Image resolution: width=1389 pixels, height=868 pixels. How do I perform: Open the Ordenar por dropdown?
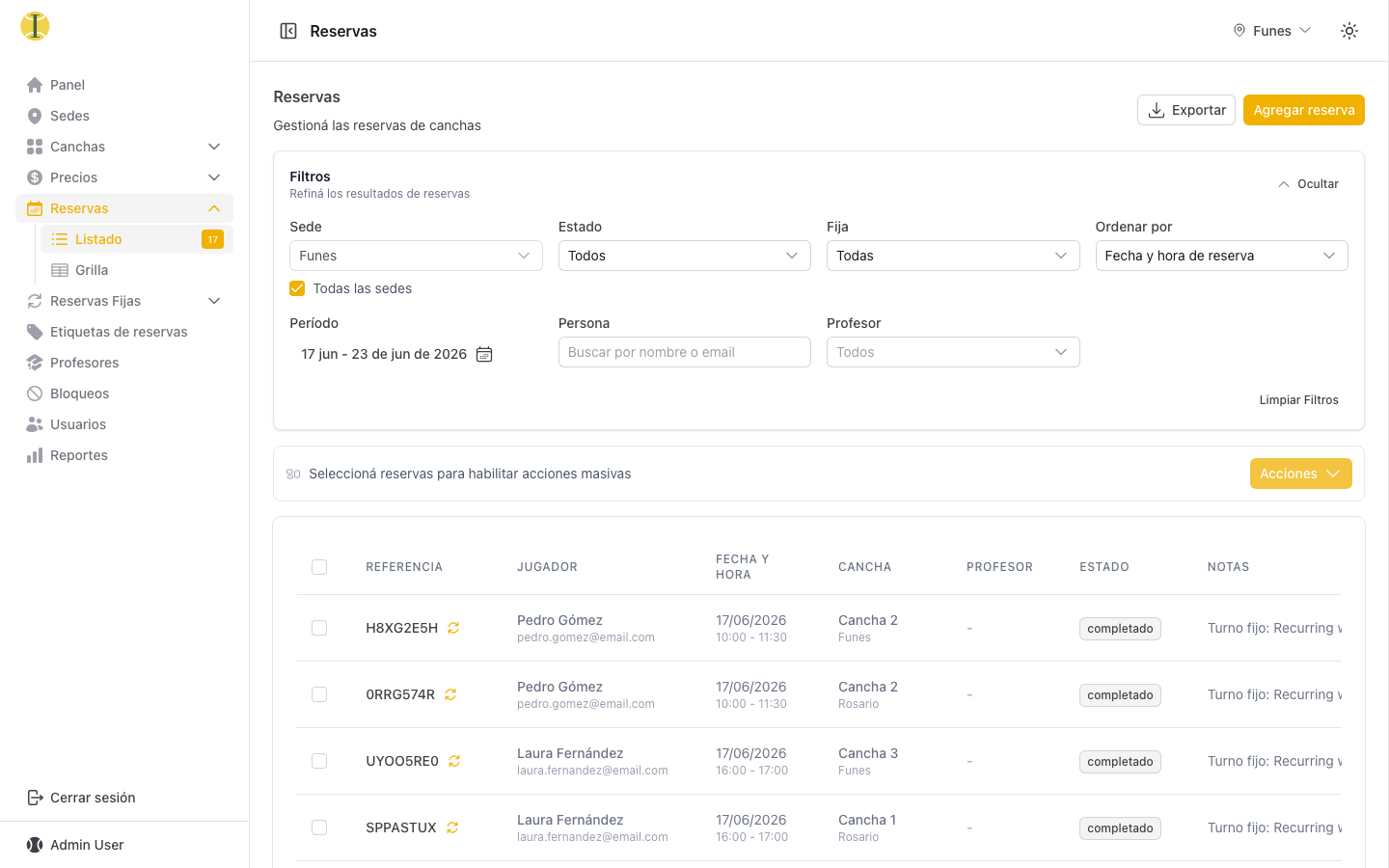coord(1221,256)
